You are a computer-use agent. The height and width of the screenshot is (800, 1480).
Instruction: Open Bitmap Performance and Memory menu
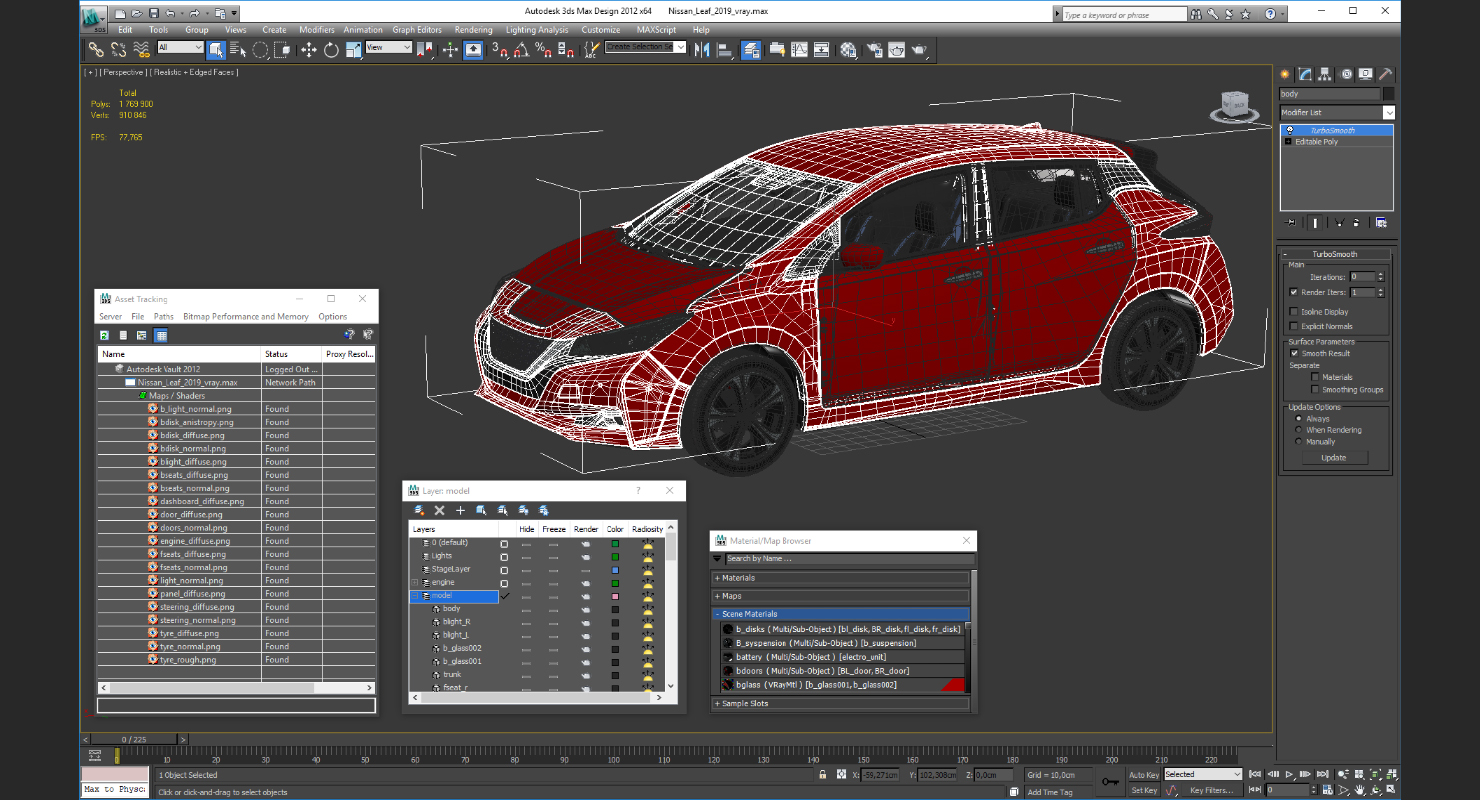(246, 316)
